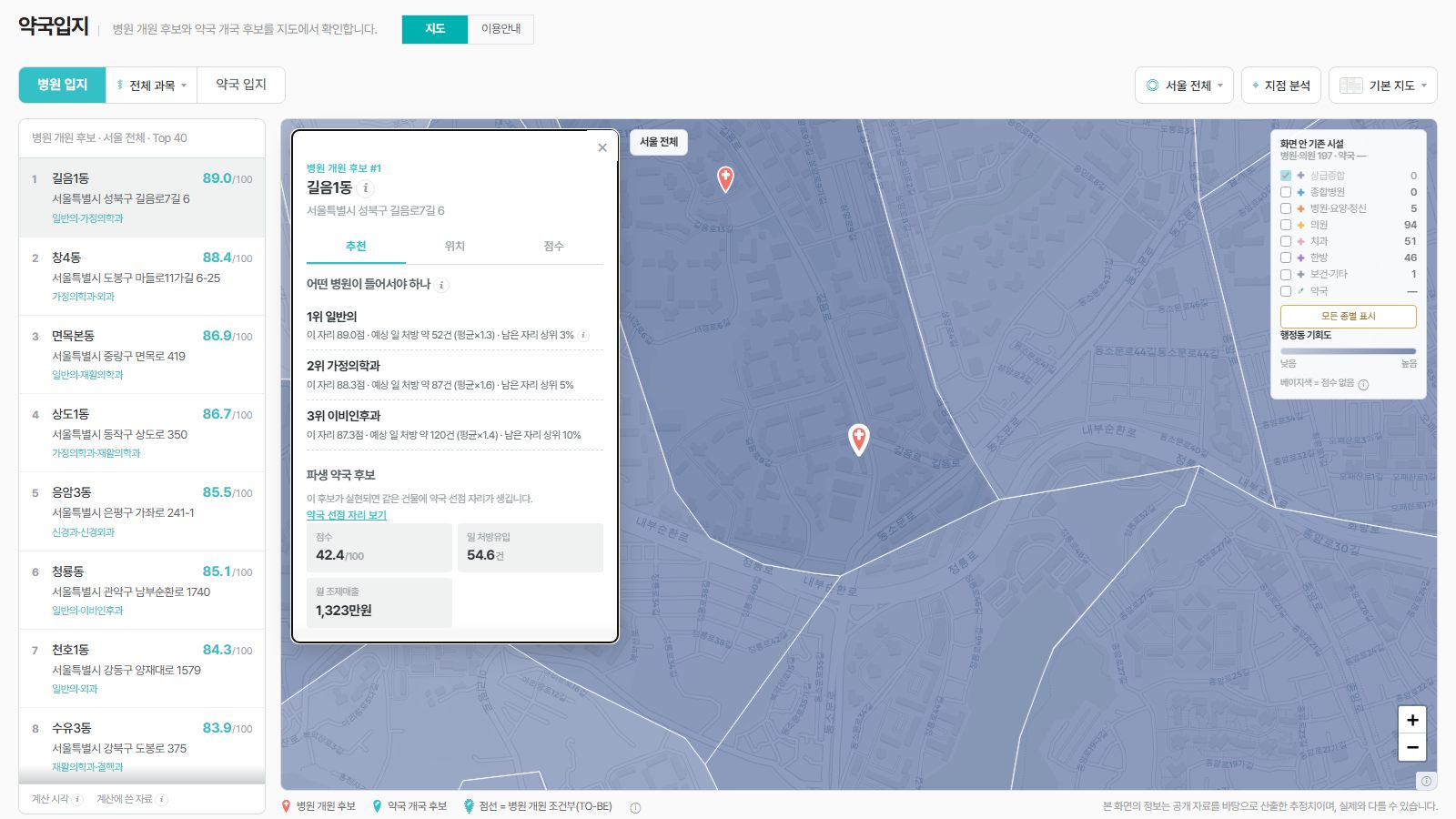1456x819 pixels.
Task: Open 이용안내 tab in header
Action: click(x=500, y=29)
